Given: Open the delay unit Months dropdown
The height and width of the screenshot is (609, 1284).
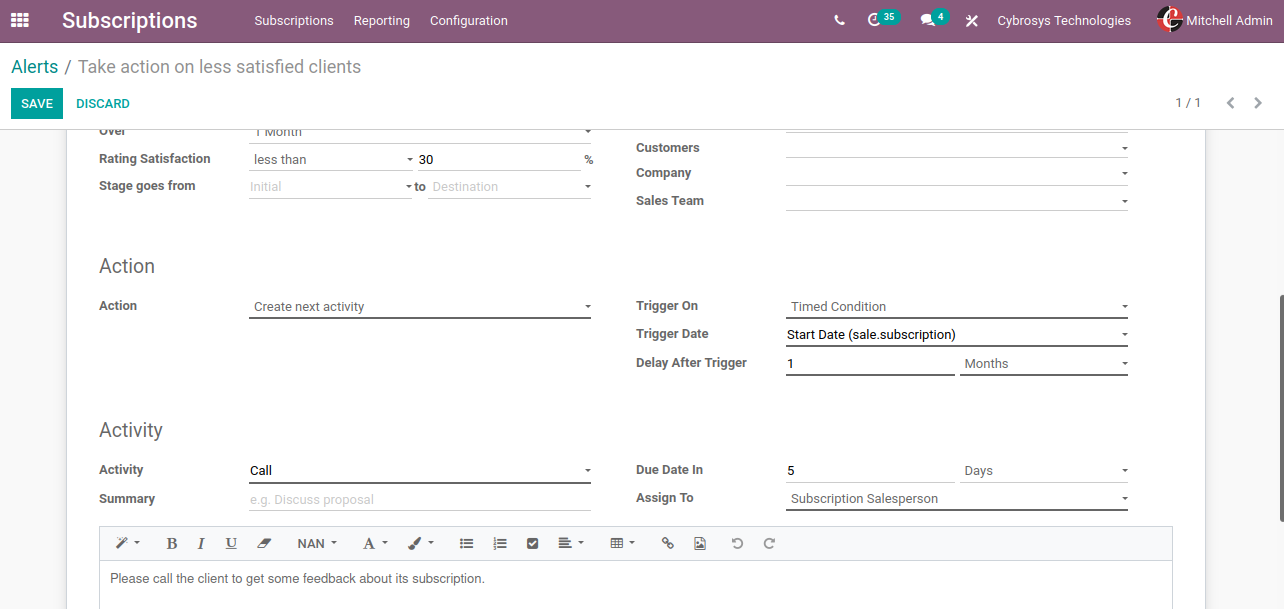Looking at the screenshot, I should 1044,364.
